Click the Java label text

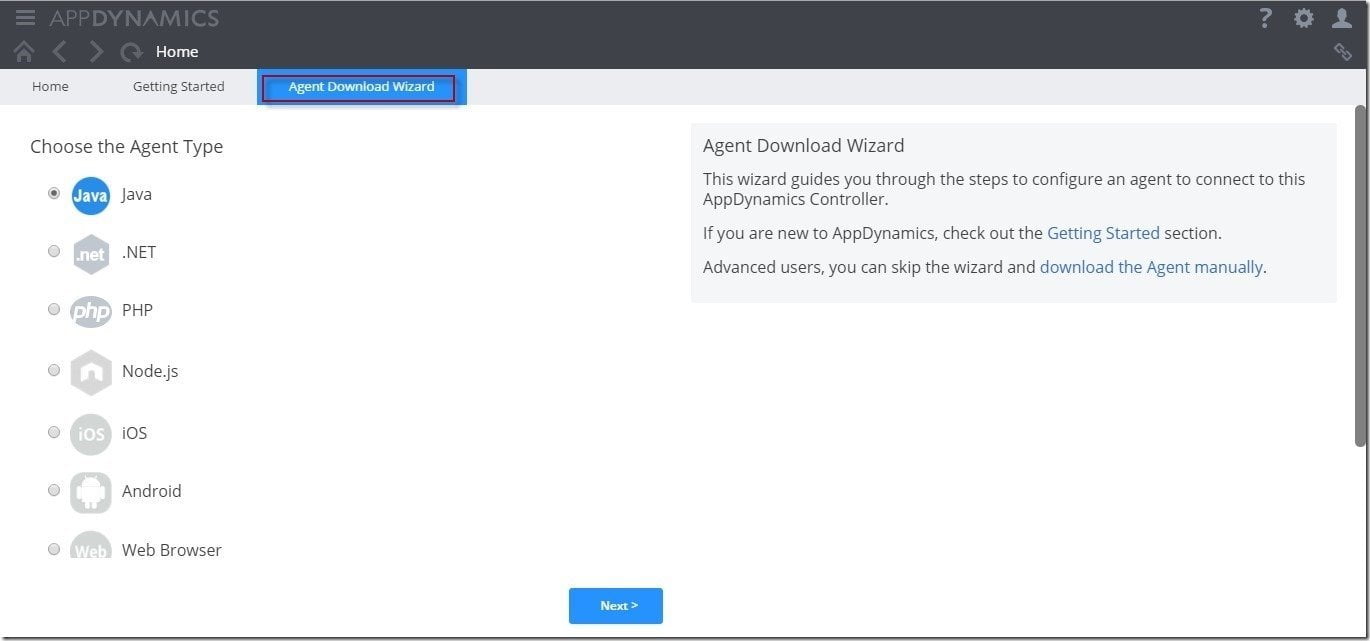[x=137, y=194]
